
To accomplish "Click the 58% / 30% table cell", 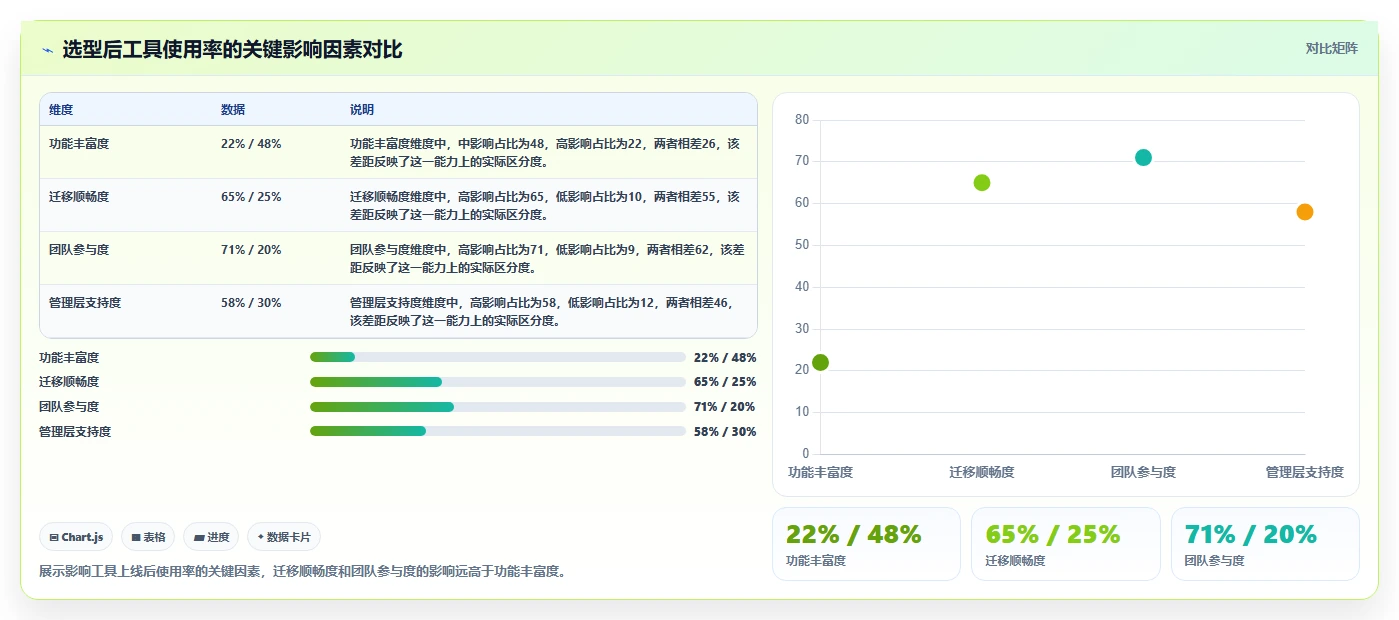I will pos(251,303).
